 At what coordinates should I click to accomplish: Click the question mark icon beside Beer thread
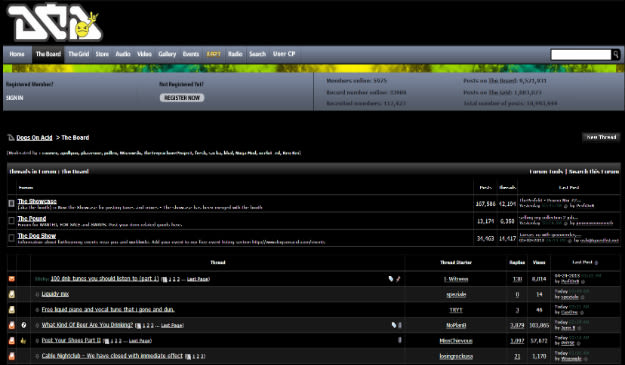[24, 325]
